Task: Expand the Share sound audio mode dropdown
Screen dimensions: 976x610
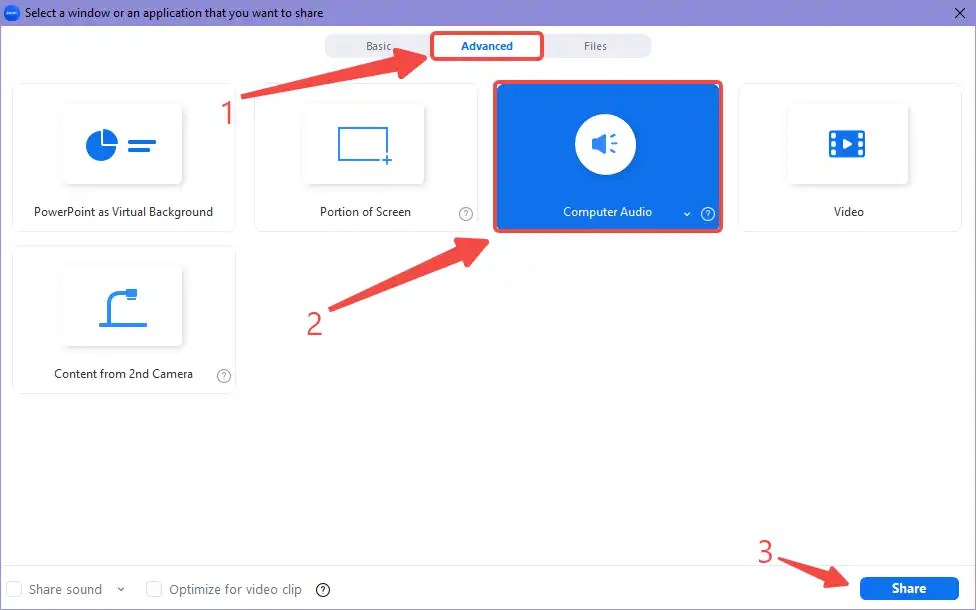Action: pos(121,590)
